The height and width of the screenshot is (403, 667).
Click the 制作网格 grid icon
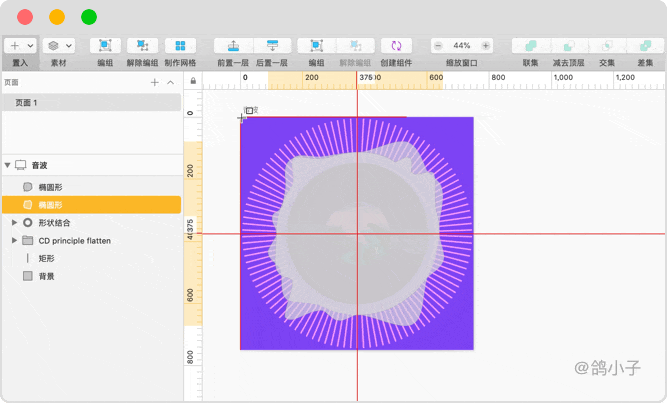pos(180,46)
